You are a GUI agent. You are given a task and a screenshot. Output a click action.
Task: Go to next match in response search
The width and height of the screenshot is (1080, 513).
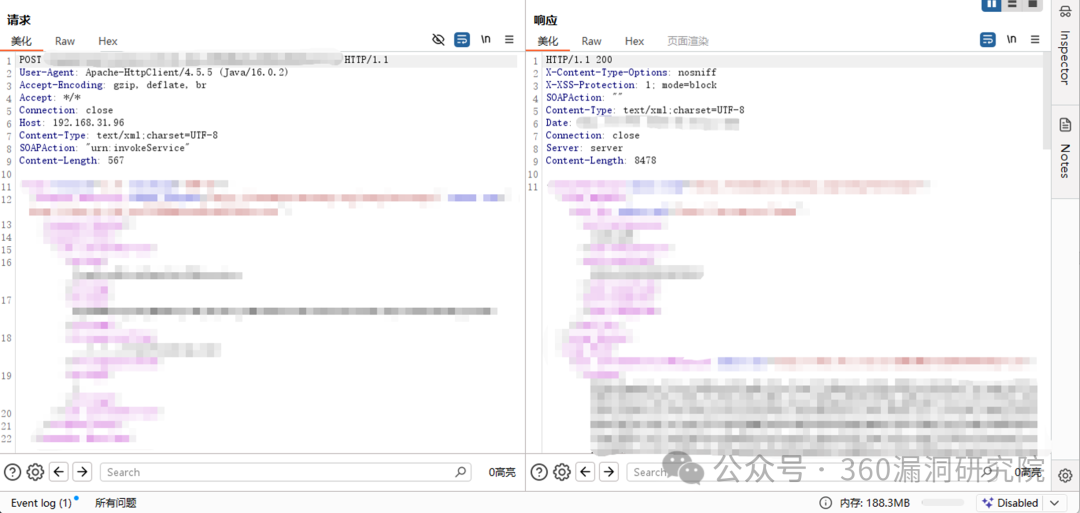click(609, 472)
